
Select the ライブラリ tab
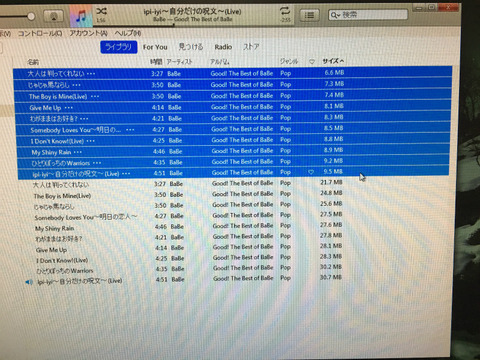119,47
